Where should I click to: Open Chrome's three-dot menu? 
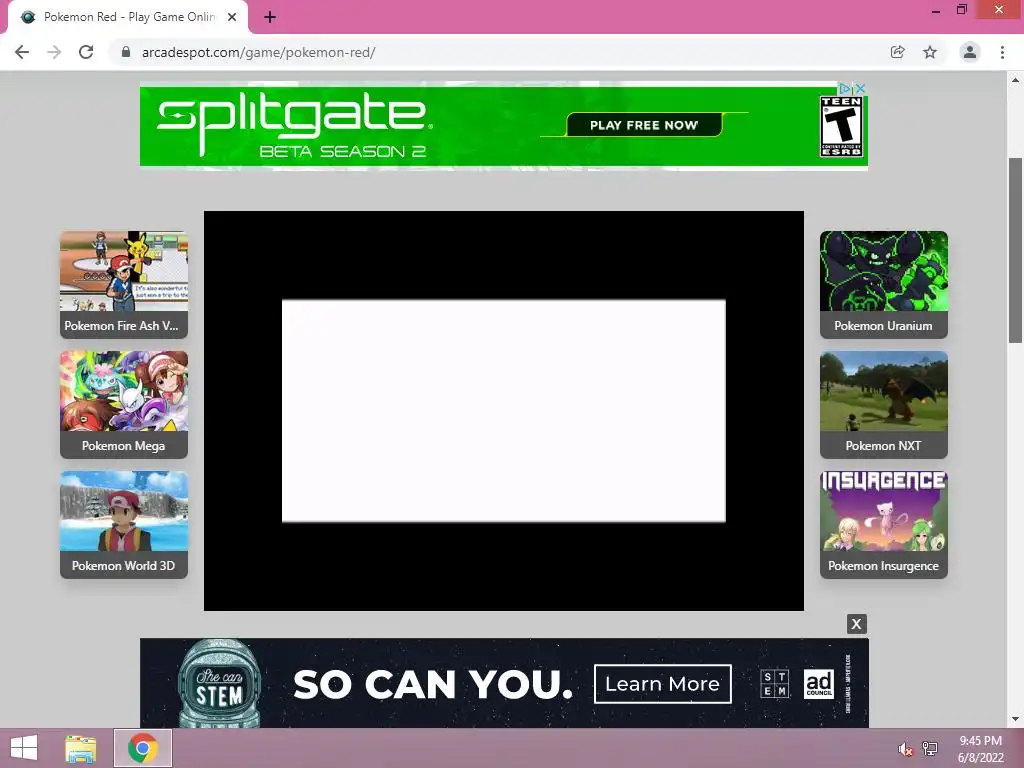[x=1002, y=52]
